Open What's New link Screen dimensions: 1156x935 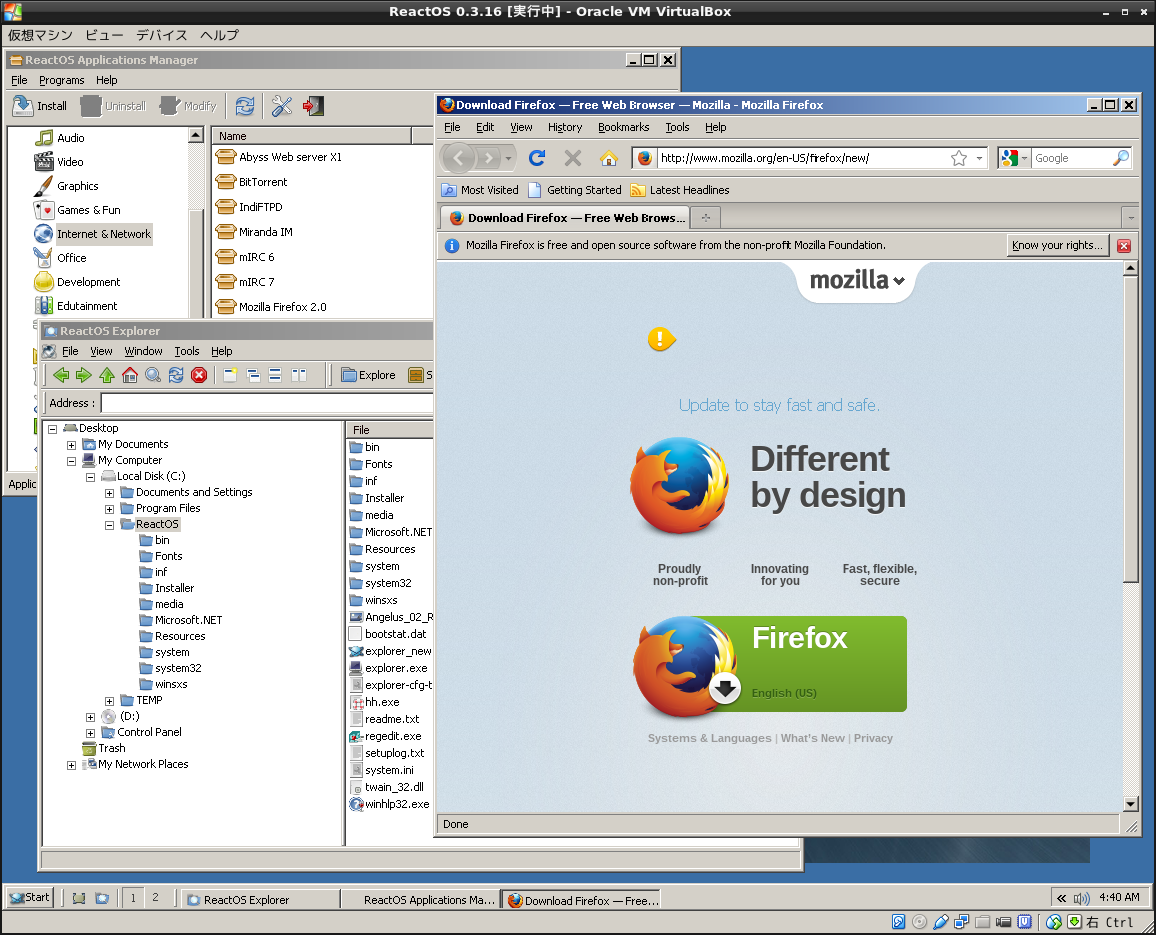coord(812,738)
